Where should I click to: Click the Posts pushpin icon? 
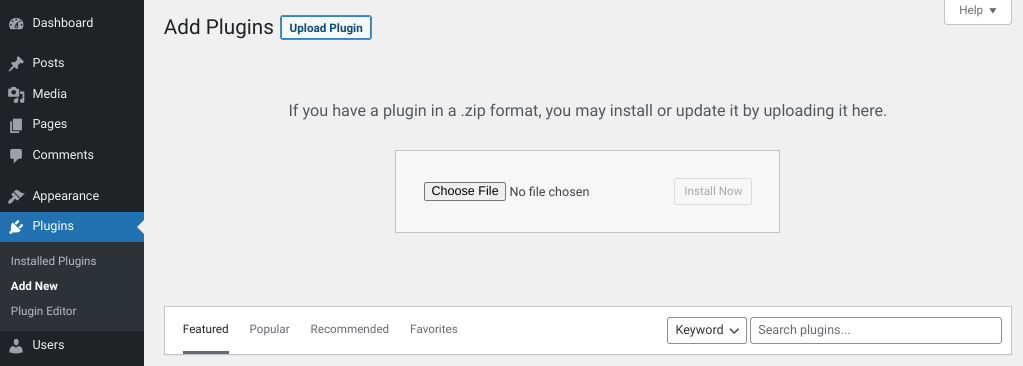(x=16, y=63)
